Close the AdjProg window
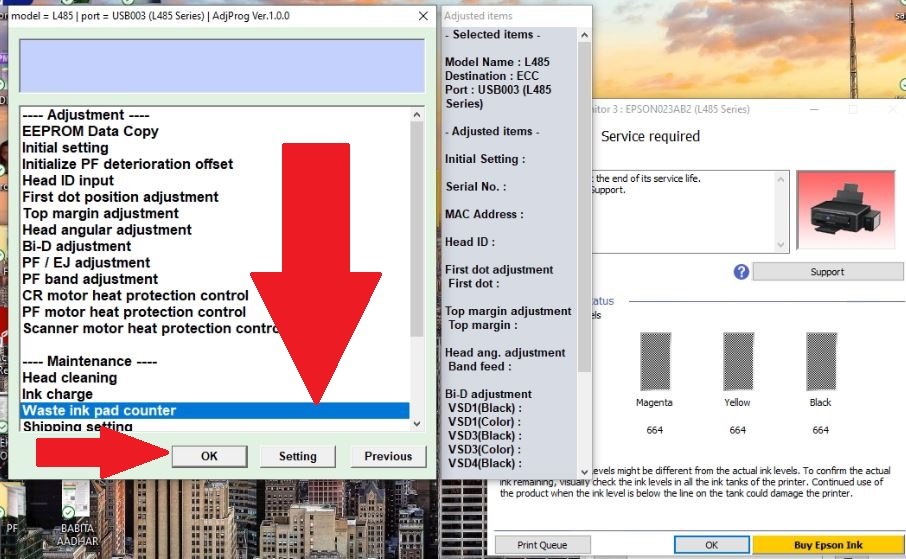Image resolution: width=906 pixels, height=559 pixels. pos(423,16)
